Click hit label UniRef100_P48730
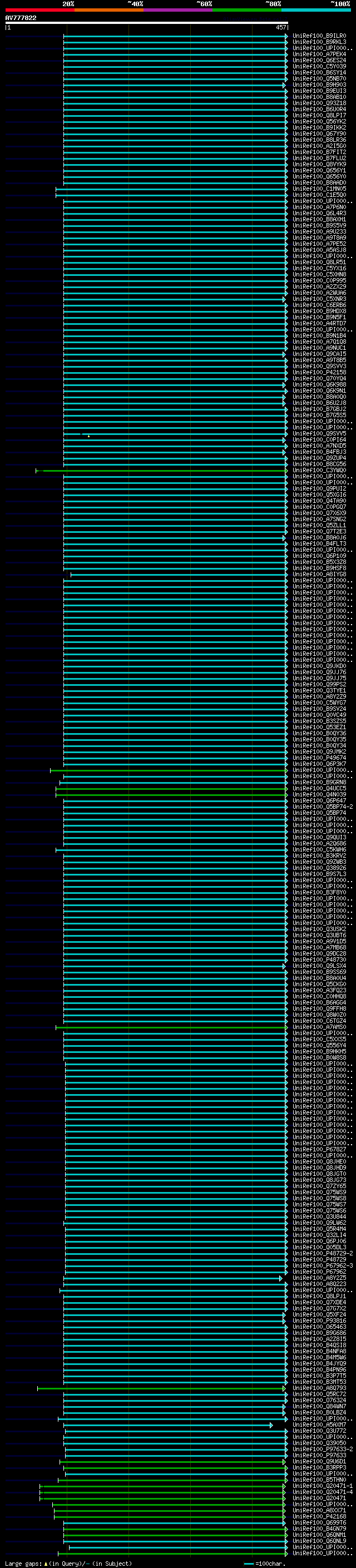The image size is (356, 1568). 319,960
